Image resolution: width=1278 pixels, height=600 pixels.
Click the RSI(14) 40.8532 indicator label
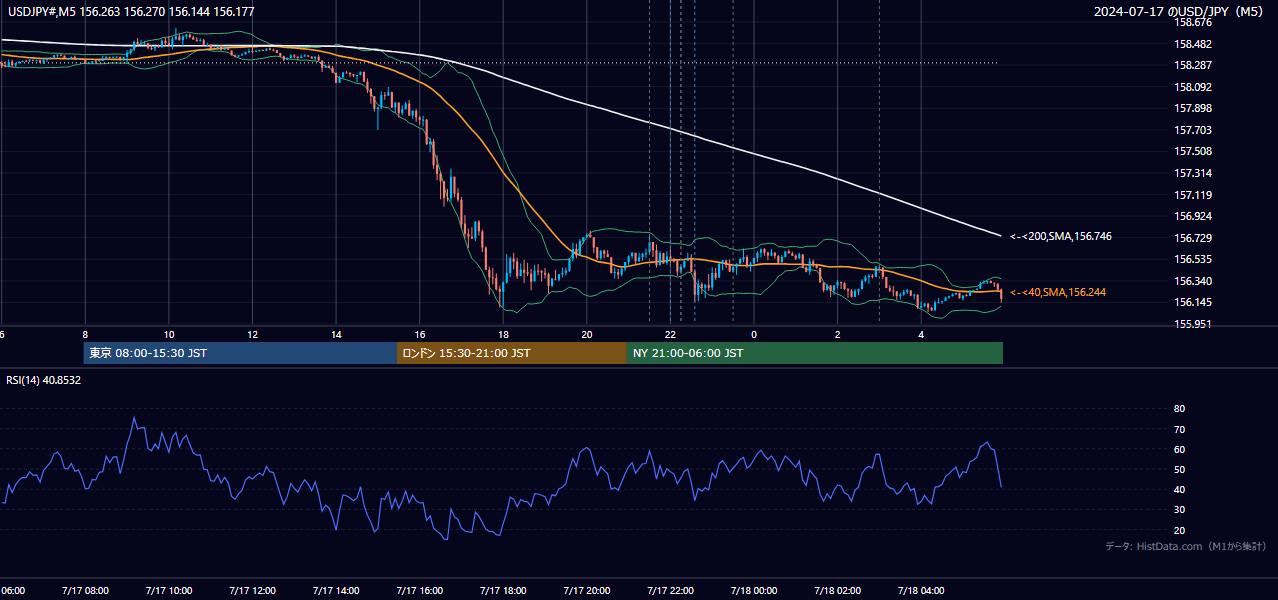pyautogui.click(x=44, y=380)
